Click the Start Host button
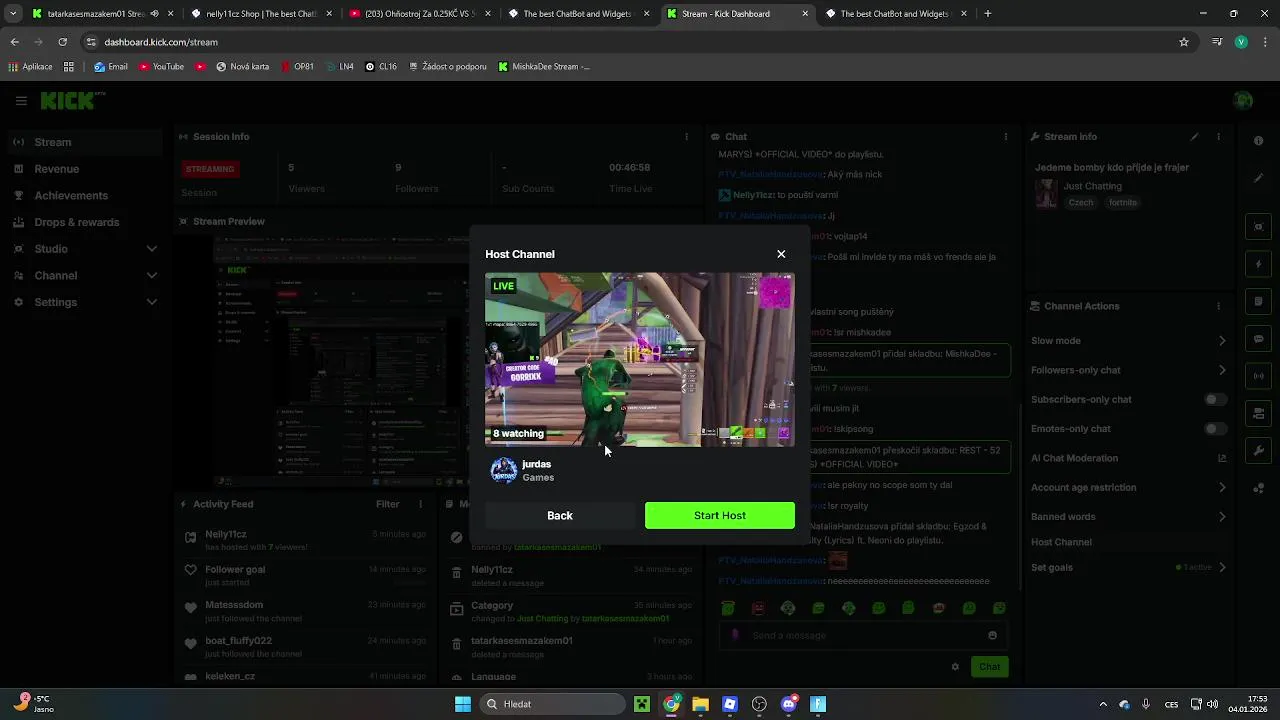1280x720 pixels. (720, 515)
